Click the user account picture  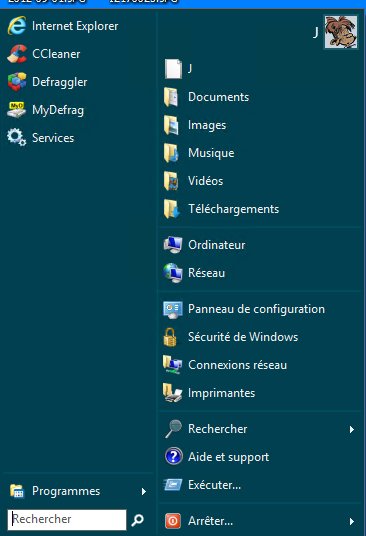point(341,32)
